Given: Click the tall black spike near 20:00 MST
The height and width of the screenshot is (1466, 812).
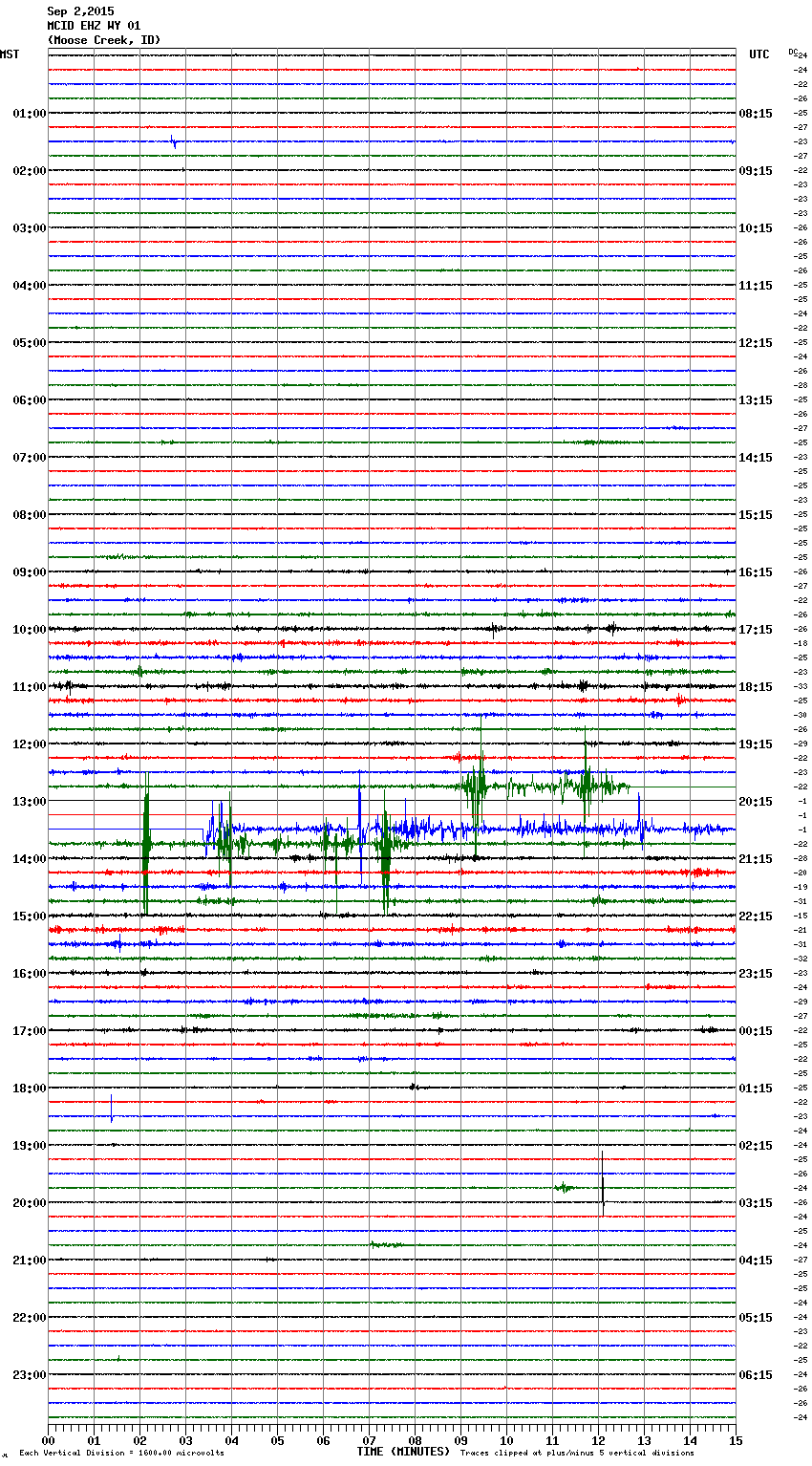Looking at the screenshot, I should point(603,1183).
